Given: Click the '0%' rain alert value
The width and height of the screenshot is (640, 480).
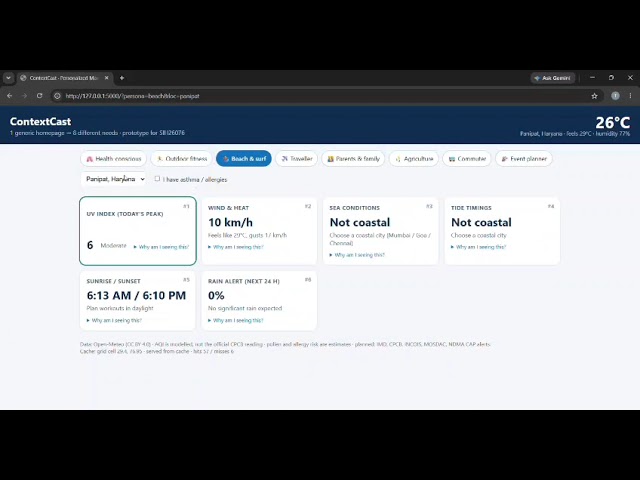Looking at the screenshot, I should coord(216,296).
